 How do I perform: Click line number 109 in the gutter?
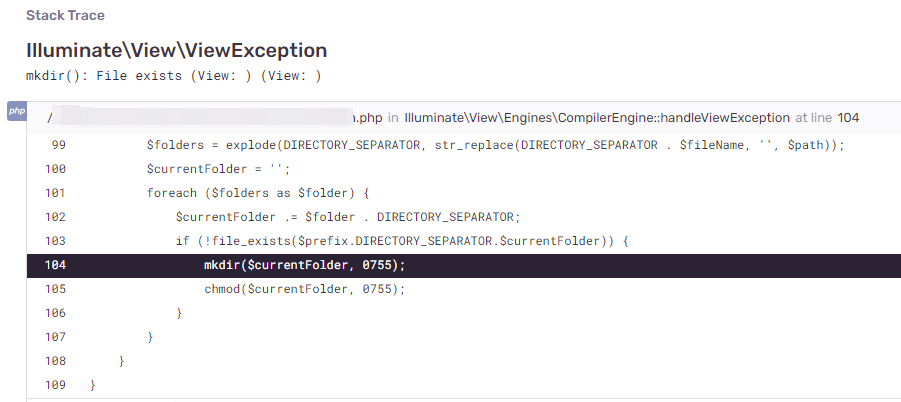pyautogui.click(x=55, y=385)
